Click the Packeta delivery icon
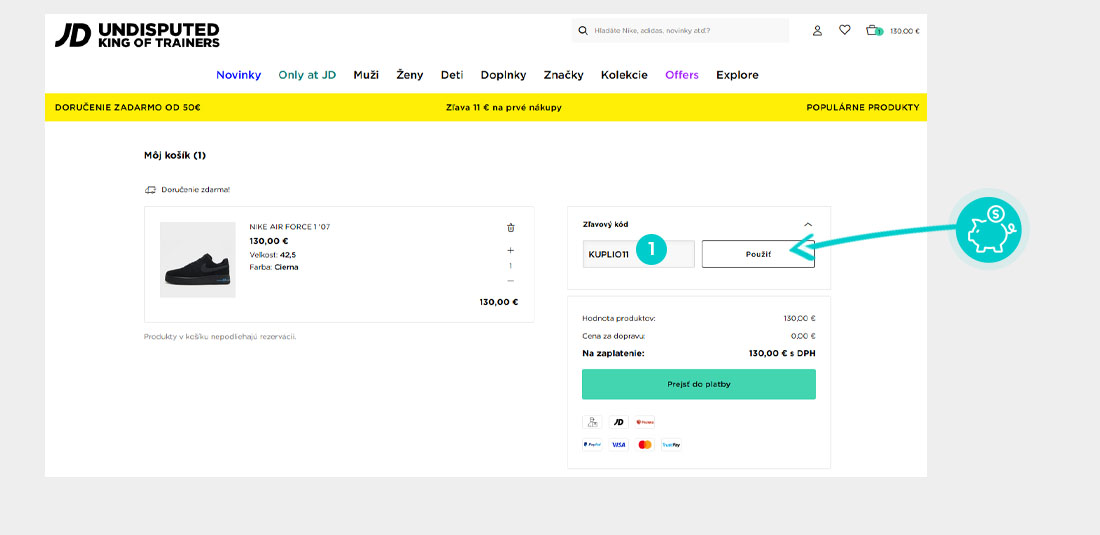This screenshot has width=1100, height=535. pos(645,422)
